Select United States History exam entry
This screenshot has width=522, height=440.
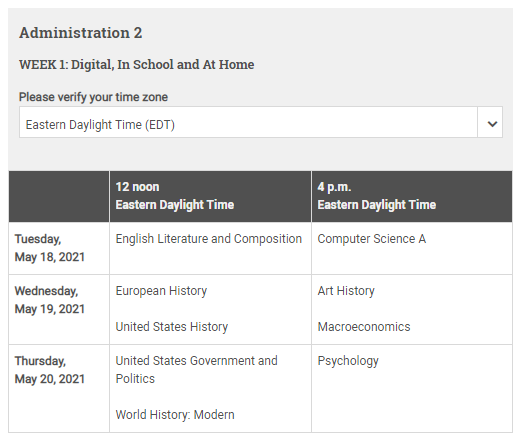click(172, 327)
